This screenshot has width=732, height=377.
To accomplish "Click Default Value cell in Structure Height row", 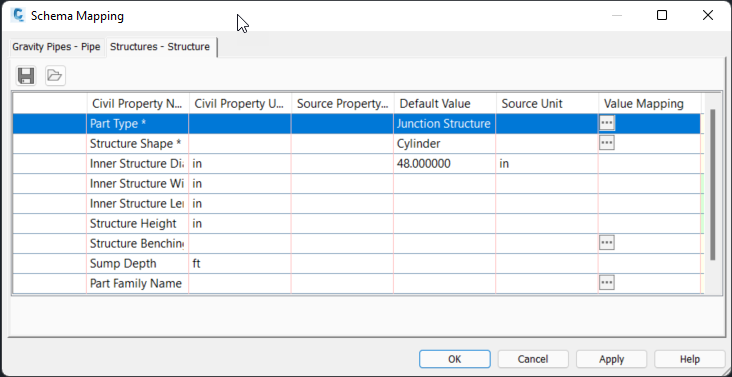I will [x=444, y=224].
